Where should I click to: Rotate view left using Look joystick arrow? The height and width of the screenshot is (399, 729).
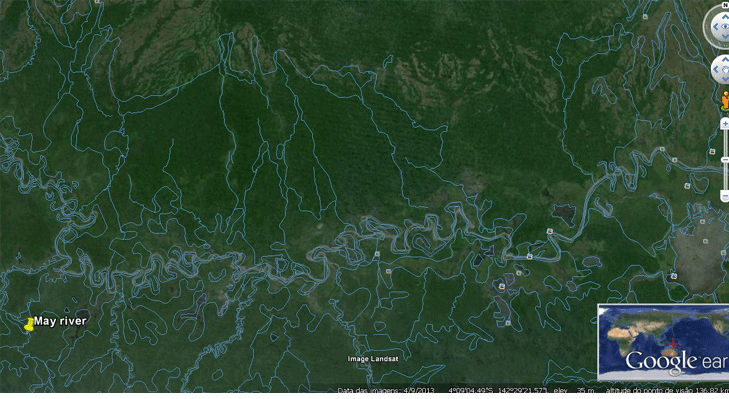716,27
